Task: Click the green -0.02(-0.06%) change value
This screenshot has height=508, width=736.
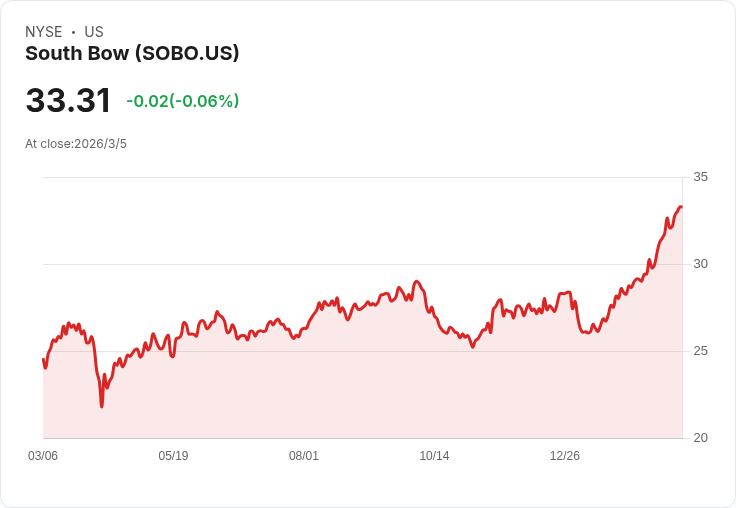Action: click(183, 101)
